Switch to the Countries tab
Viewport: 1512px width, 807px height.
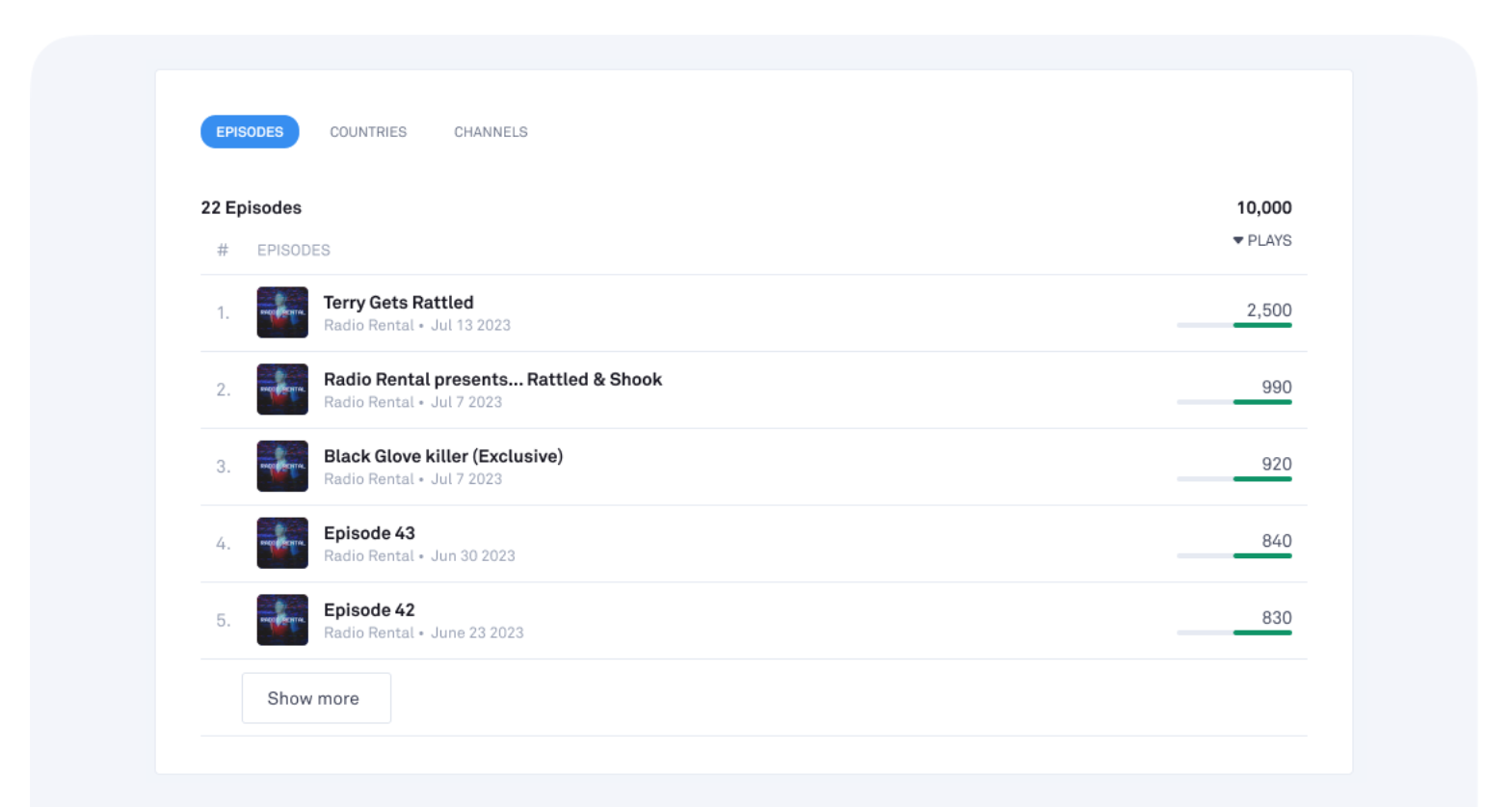[368, 132]
